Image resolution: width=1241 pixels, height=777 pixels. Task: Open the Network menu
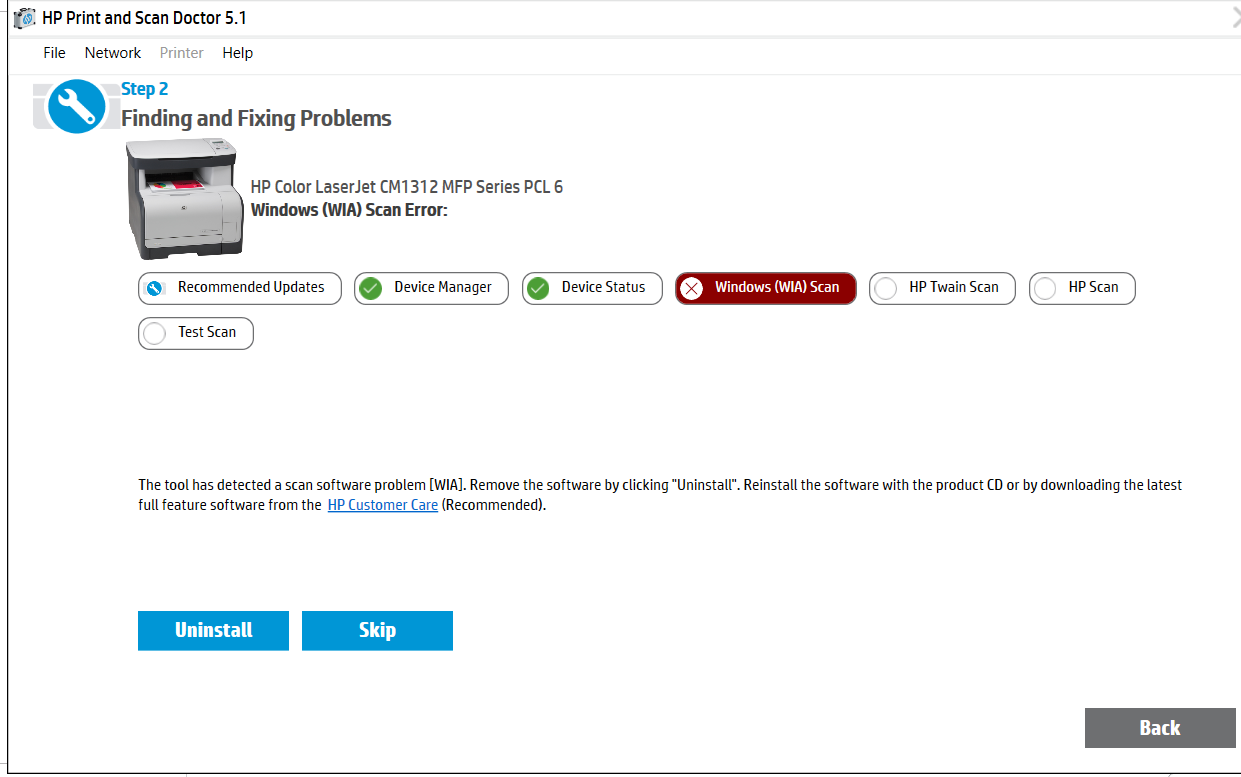(113, 53)
